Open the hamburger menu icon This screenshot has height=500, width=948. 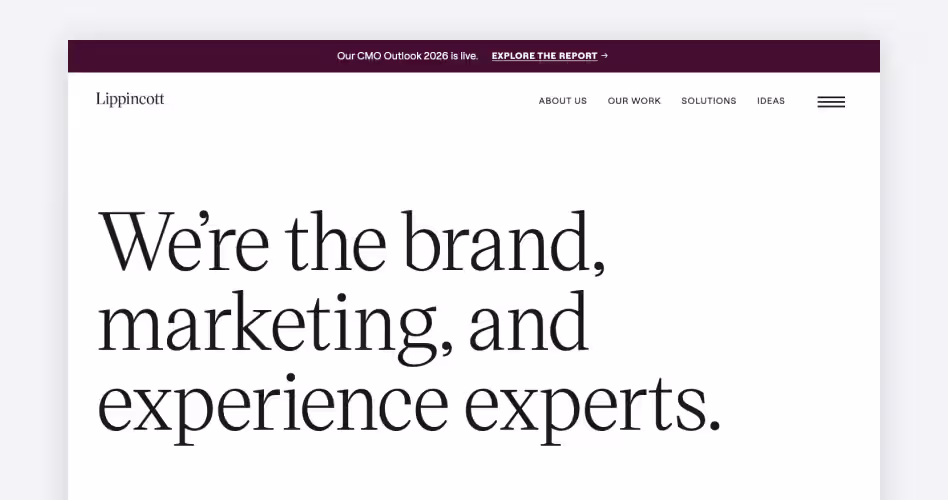[831, 102]
